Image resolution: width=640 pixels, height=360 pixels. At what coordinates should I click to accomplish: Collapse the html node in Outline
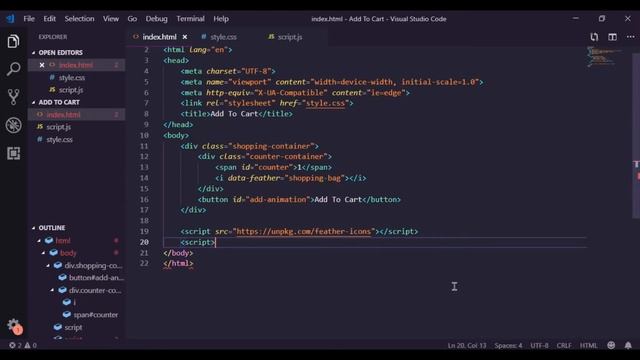tap(39, 240)
